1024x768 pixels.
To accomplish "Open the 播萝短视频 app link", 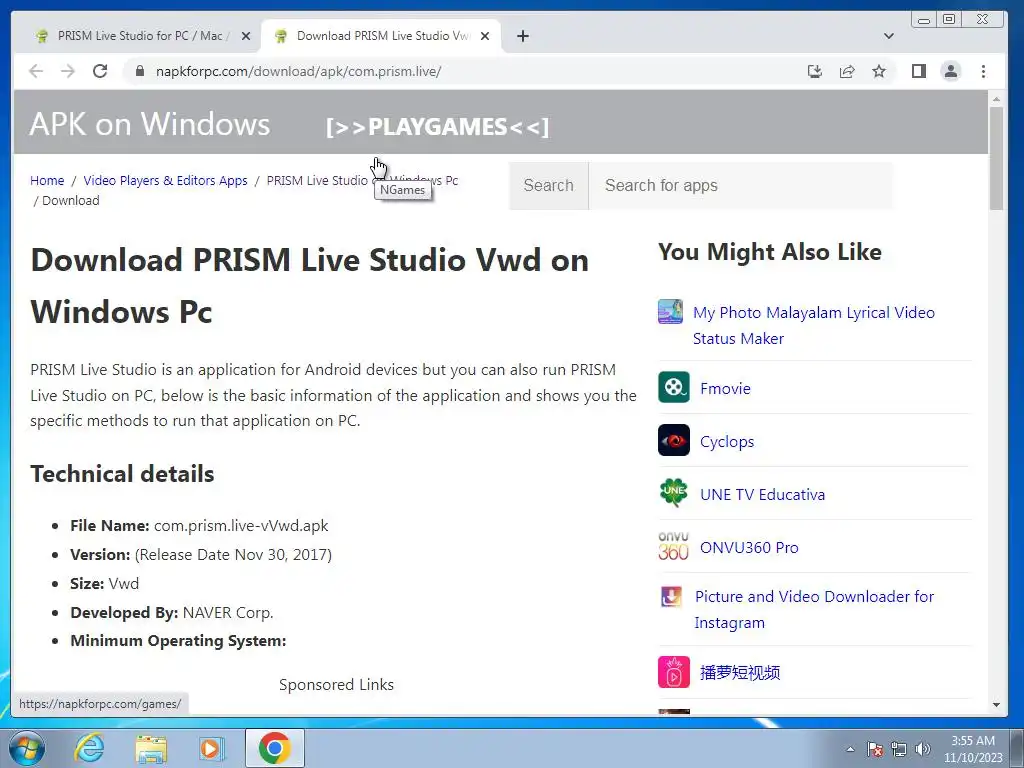I will coord(740,673).
